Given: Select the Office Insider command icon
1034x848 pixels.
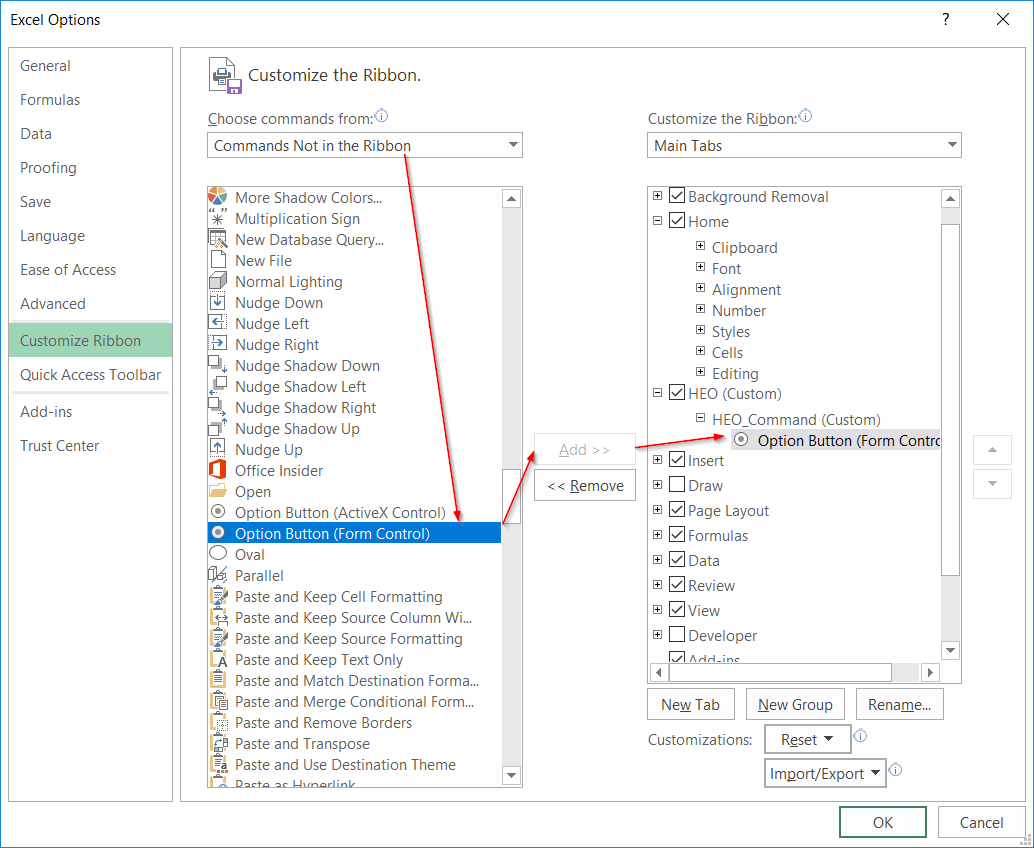Looking at the screenshot, I should click(x=220, y=470).
